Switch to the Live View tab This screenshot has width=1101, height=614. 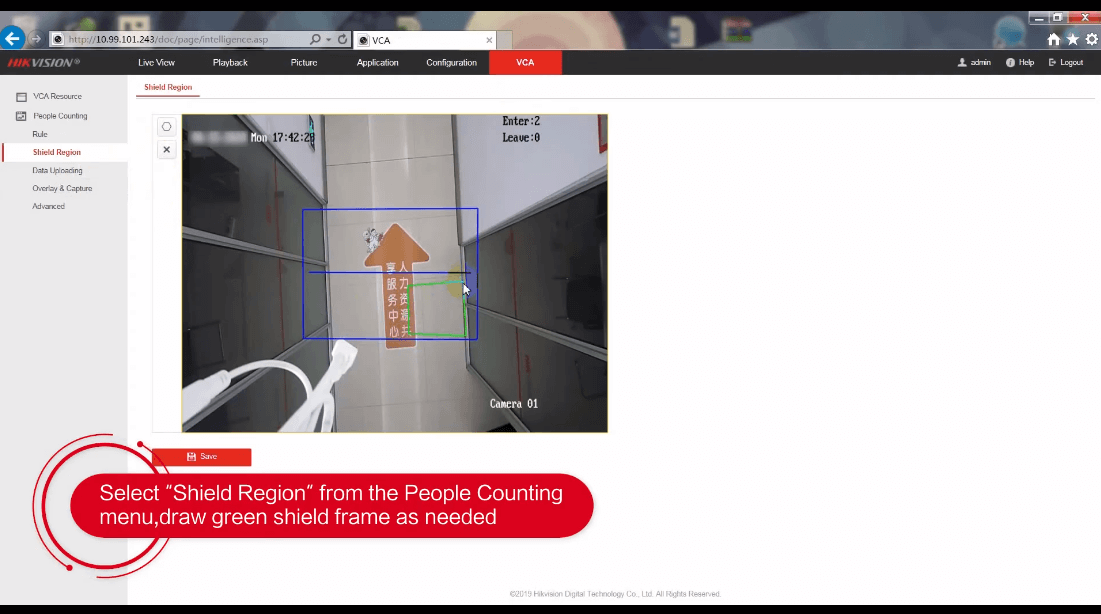click(x=156, y=63)
